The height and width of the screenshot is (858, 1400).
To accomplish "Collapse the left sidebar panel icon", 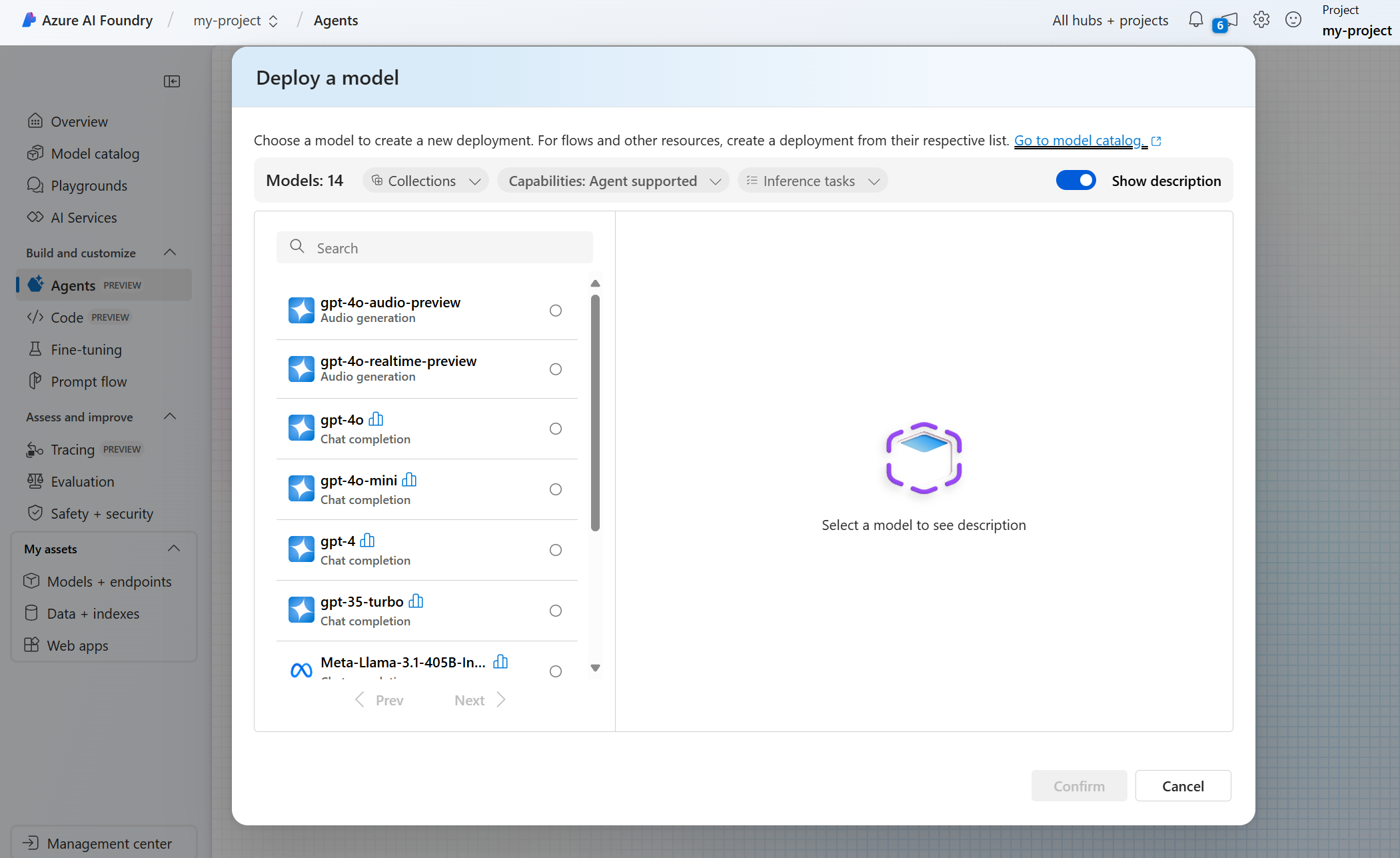I will [x=172, y=81].
